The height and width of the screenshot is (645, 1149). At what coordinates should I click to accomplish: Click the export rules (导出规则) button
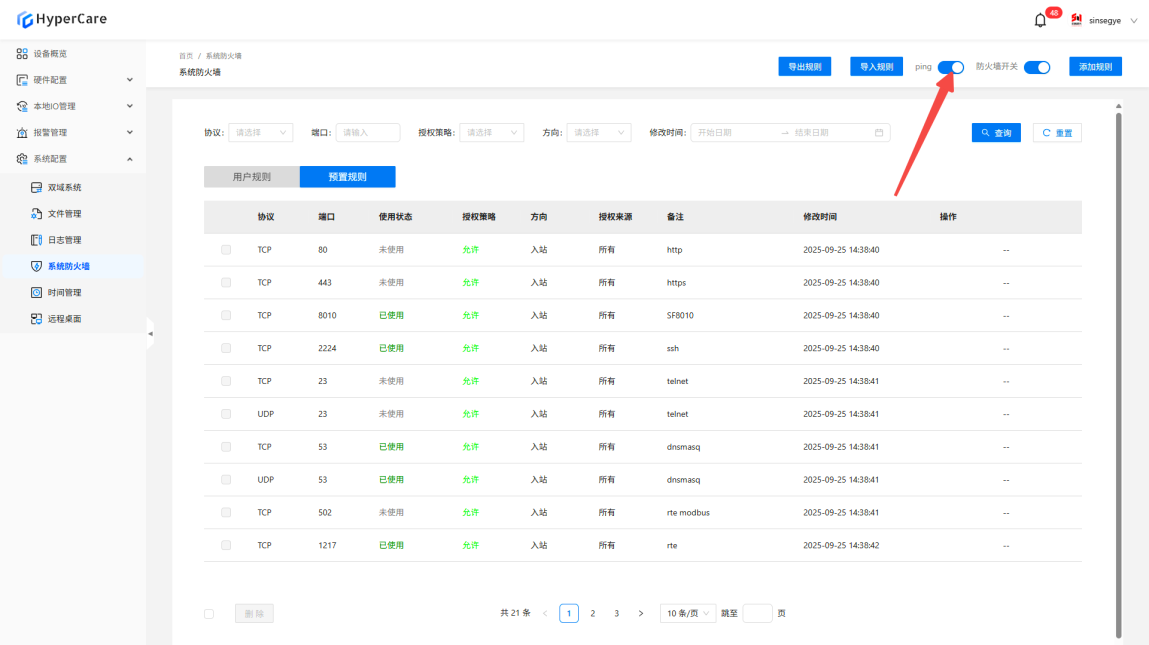(x=804, y=67)
